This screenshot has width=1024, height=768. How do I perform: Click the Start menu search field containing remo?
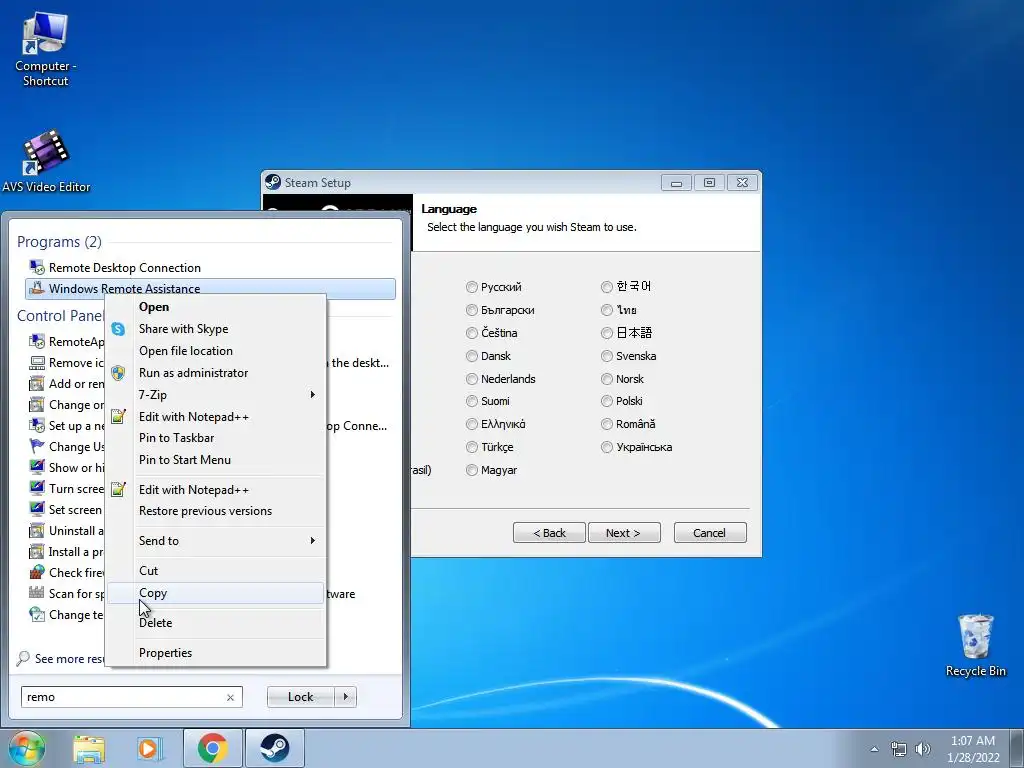(x=131, y=697)
